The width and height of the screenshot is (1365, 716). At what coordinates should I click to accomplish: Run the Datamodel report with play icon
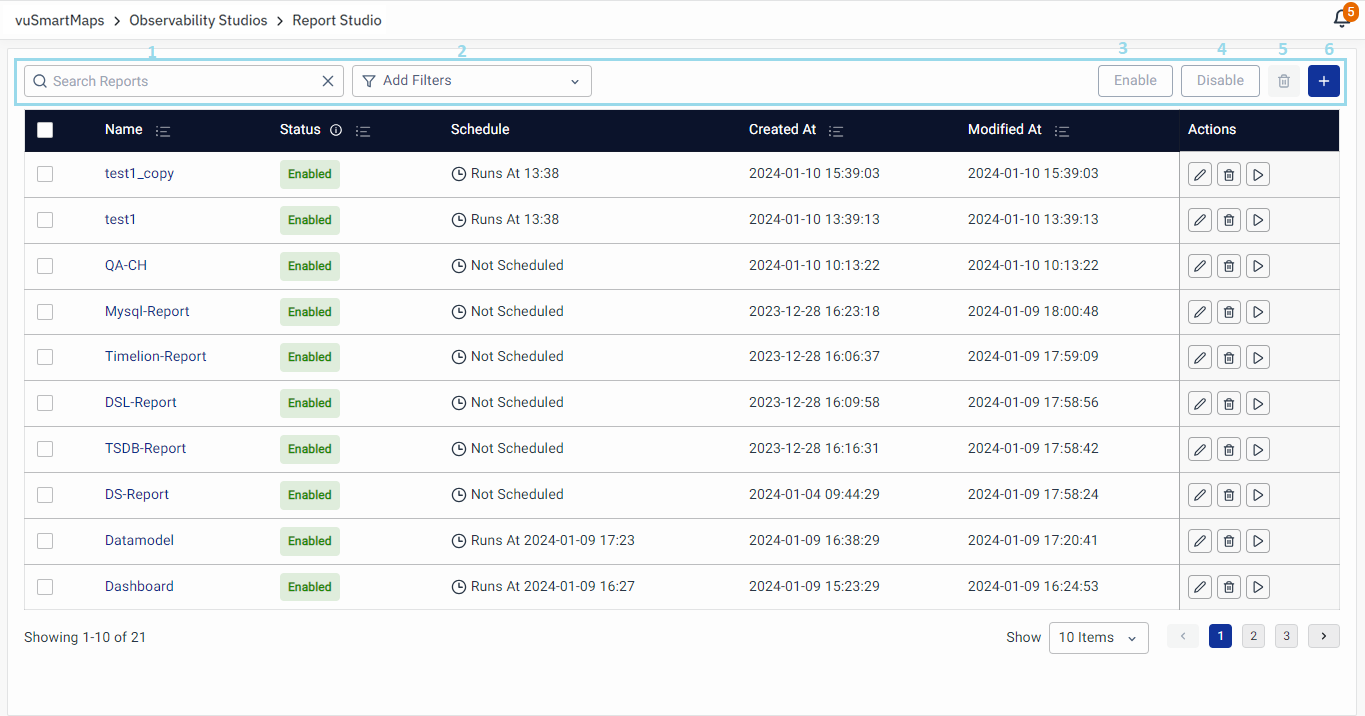coord(1258,541)
